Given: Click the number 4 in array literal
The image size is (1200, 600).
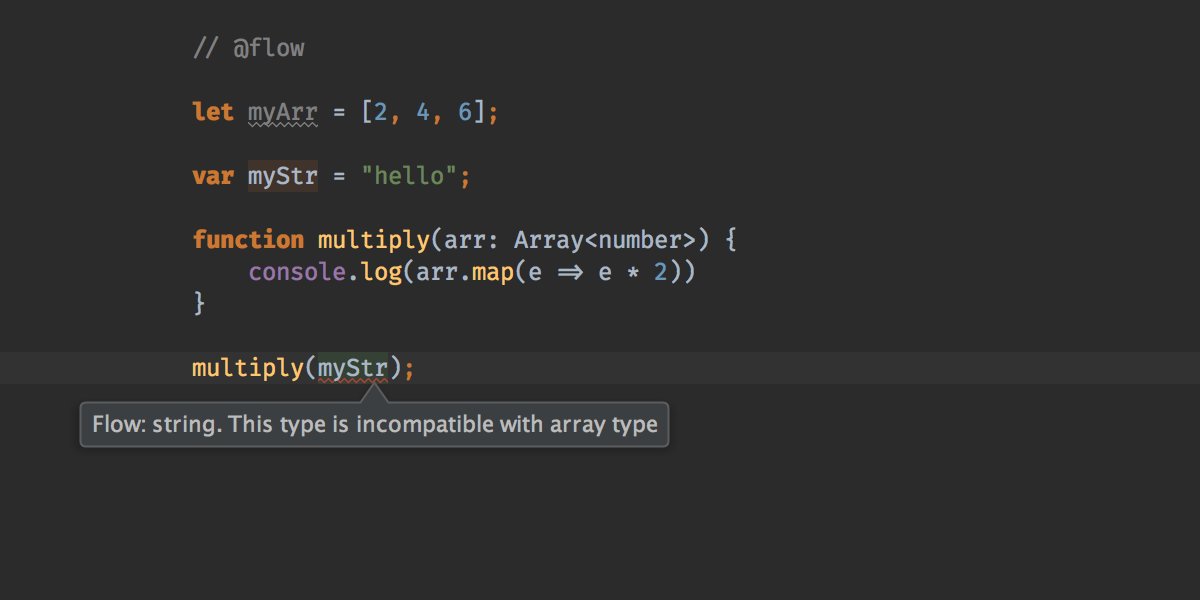Looking at the screenshot, I should coord(423,112).
